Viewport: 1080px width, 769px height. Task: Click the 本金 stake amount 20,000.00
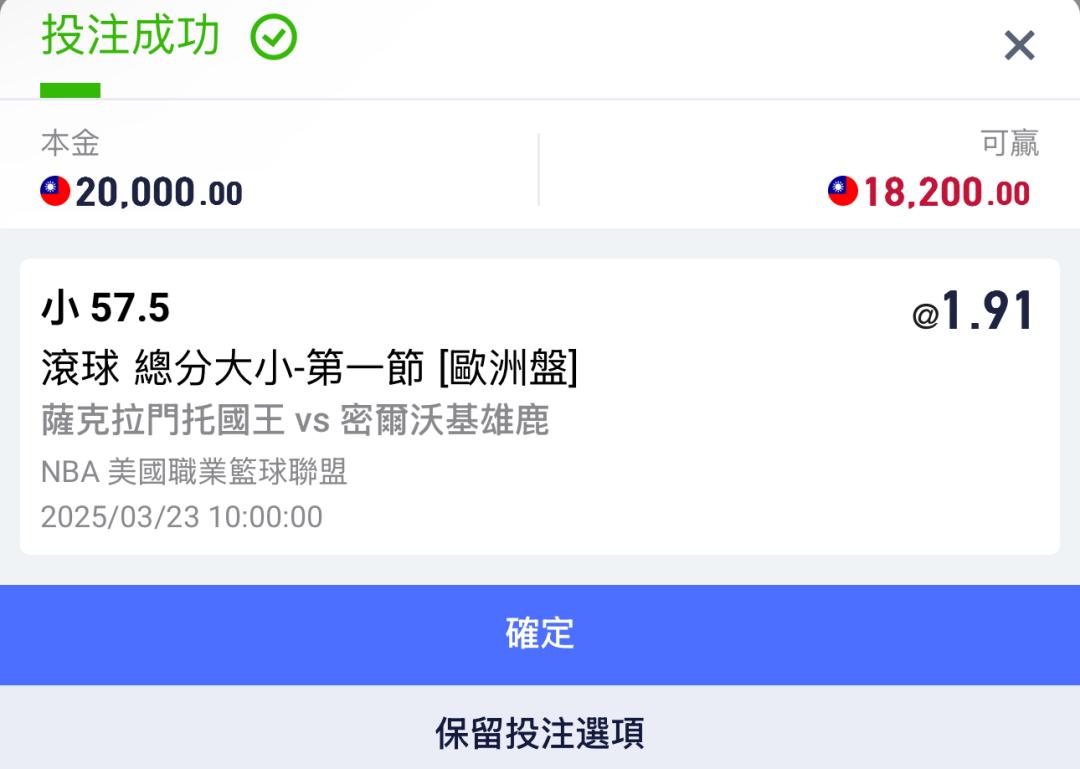[x=158, y=192]
